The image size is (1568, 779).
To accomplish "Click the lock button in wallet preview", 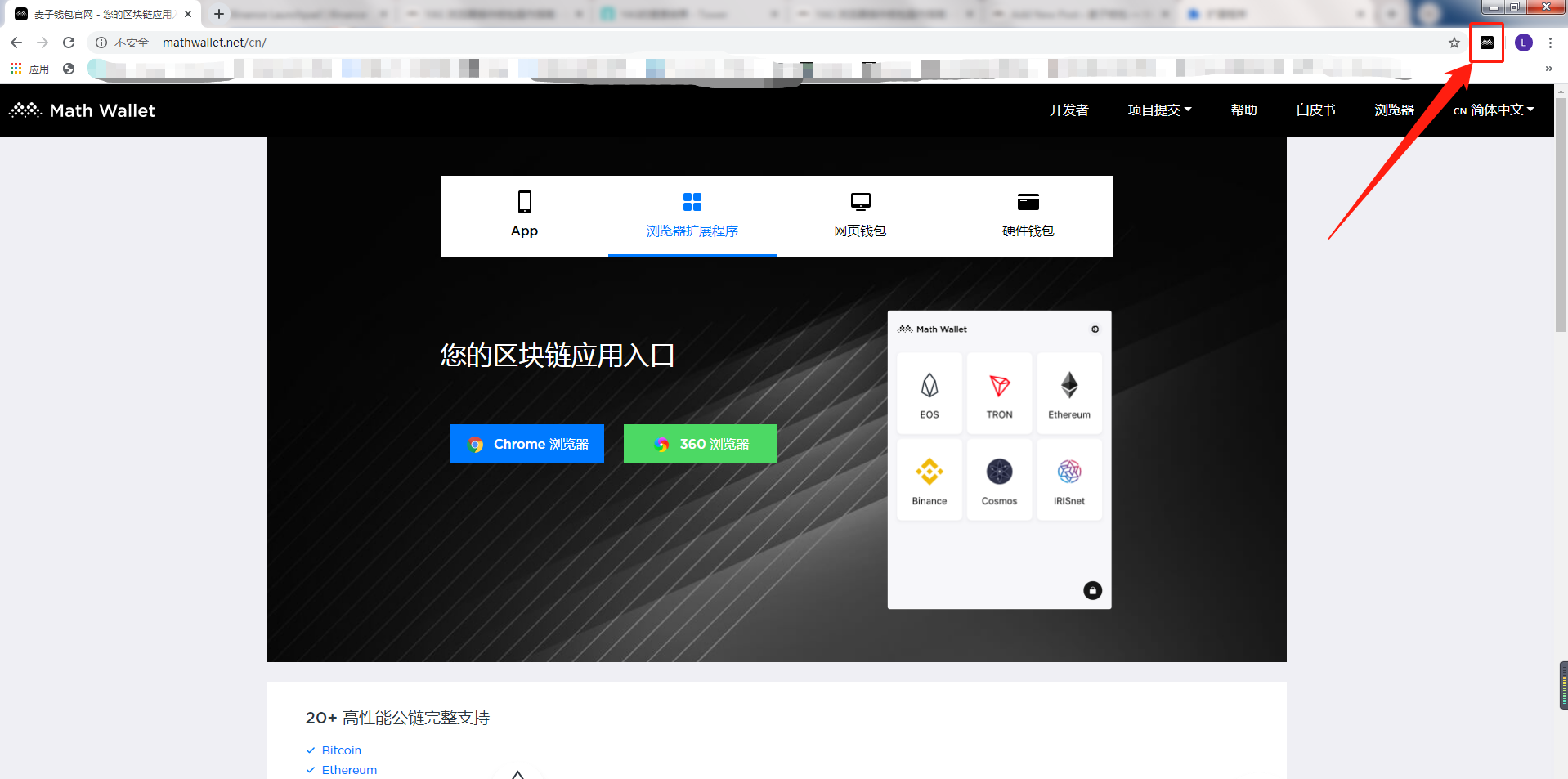I will coord(1092,590).
